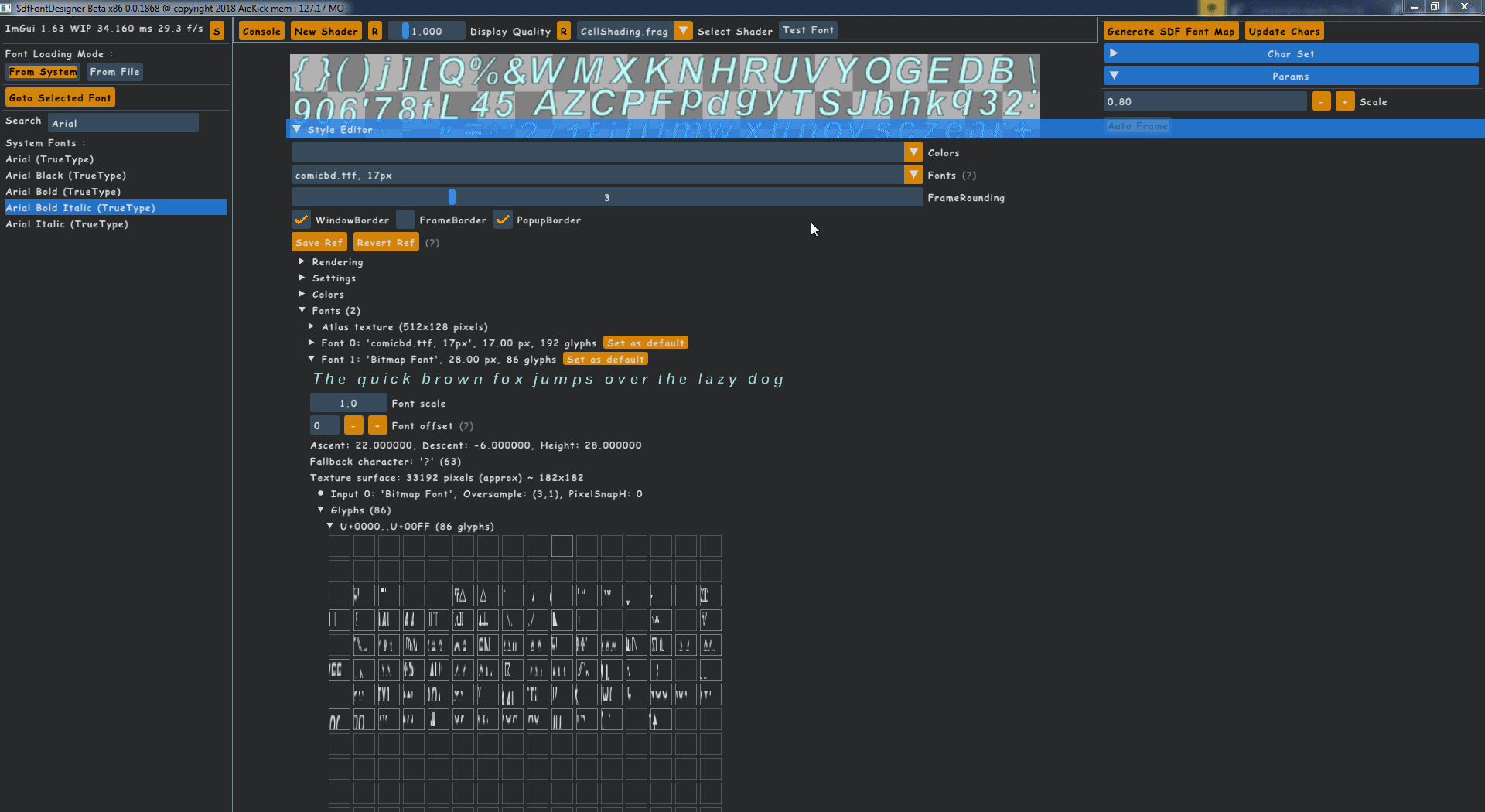Collapse the Glyphs (86) node
Image resolution: width=1485 pixels, height=812 pixels.
321,510
